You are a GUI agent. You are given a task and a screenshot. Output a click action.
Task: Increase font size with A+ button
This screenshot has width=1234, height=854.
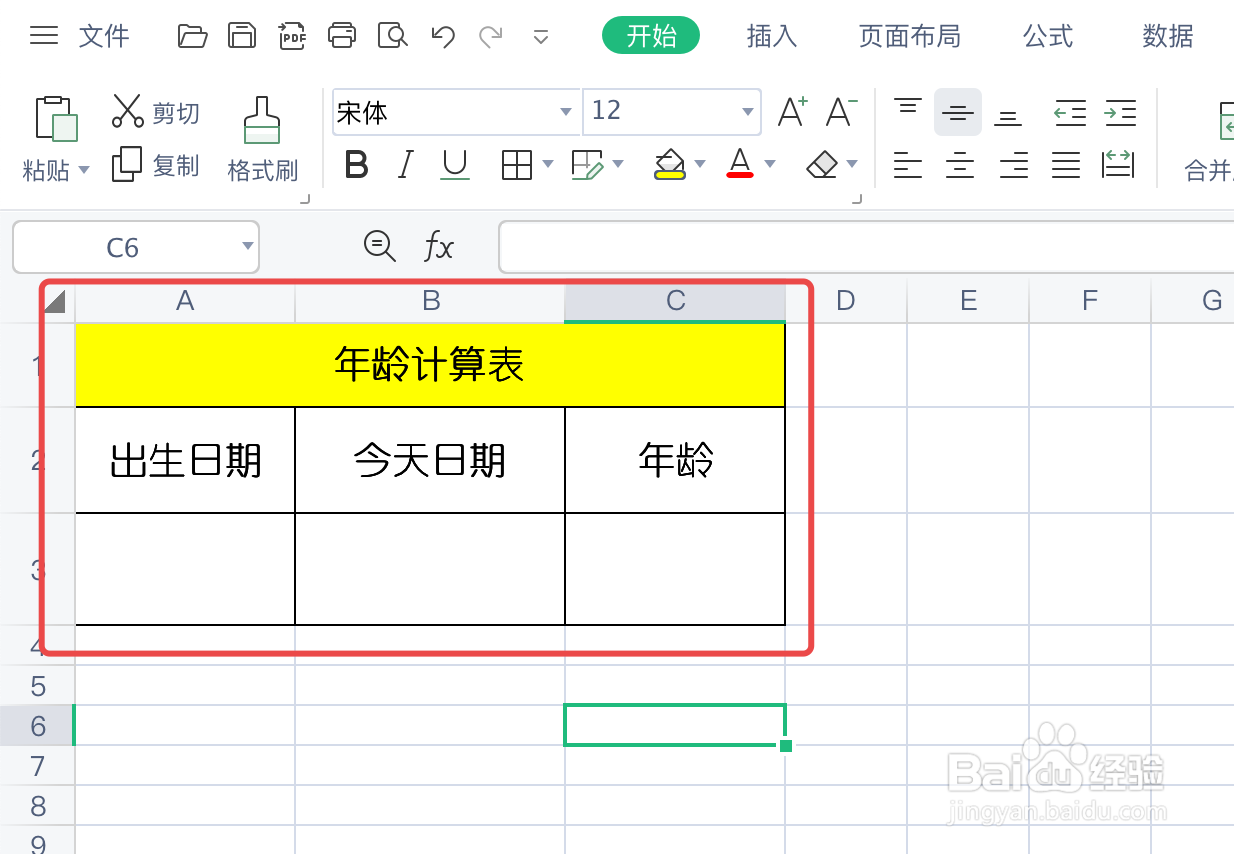792,112
